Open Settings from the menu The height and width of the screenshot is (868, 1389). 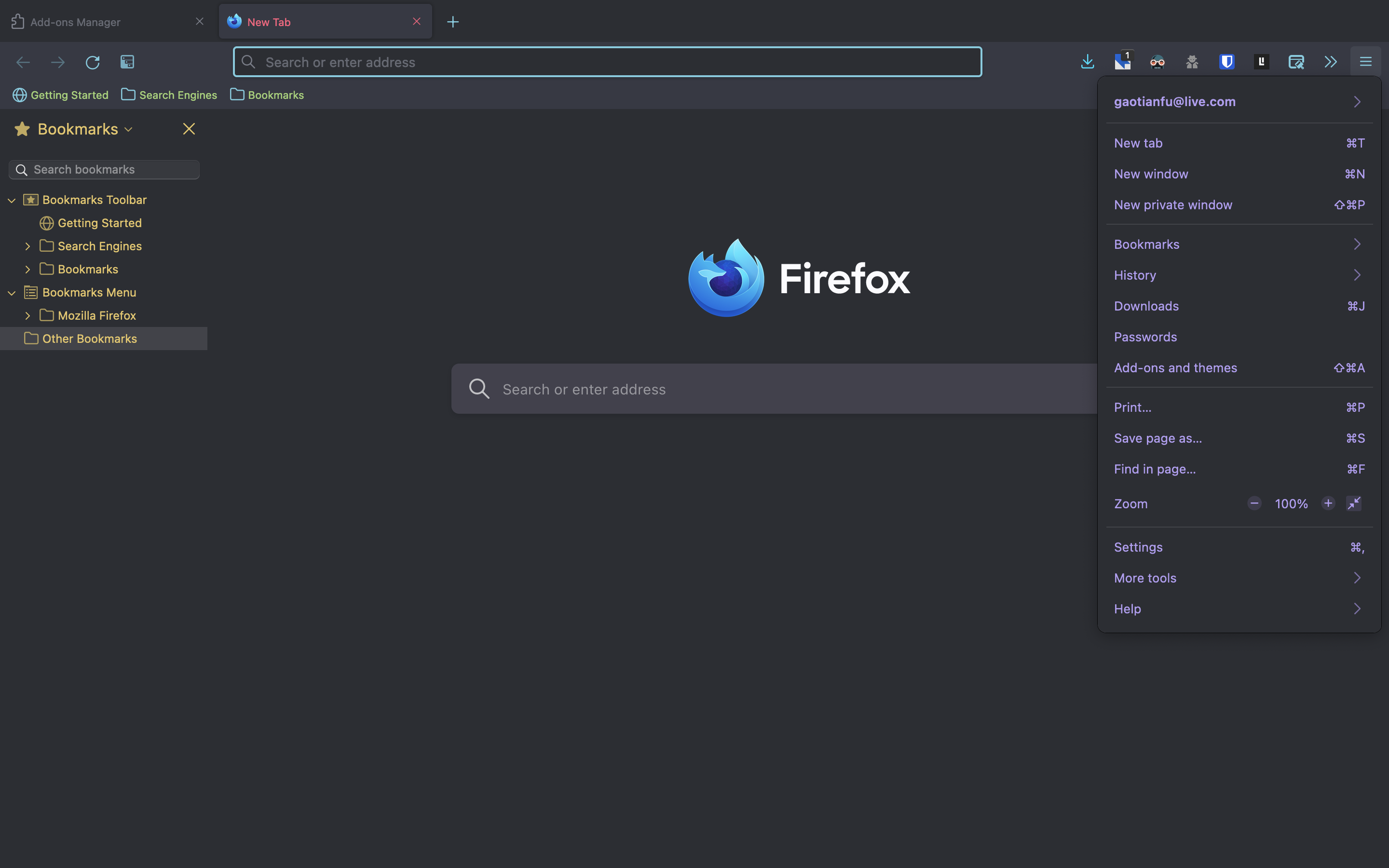tap(1239, 547)
